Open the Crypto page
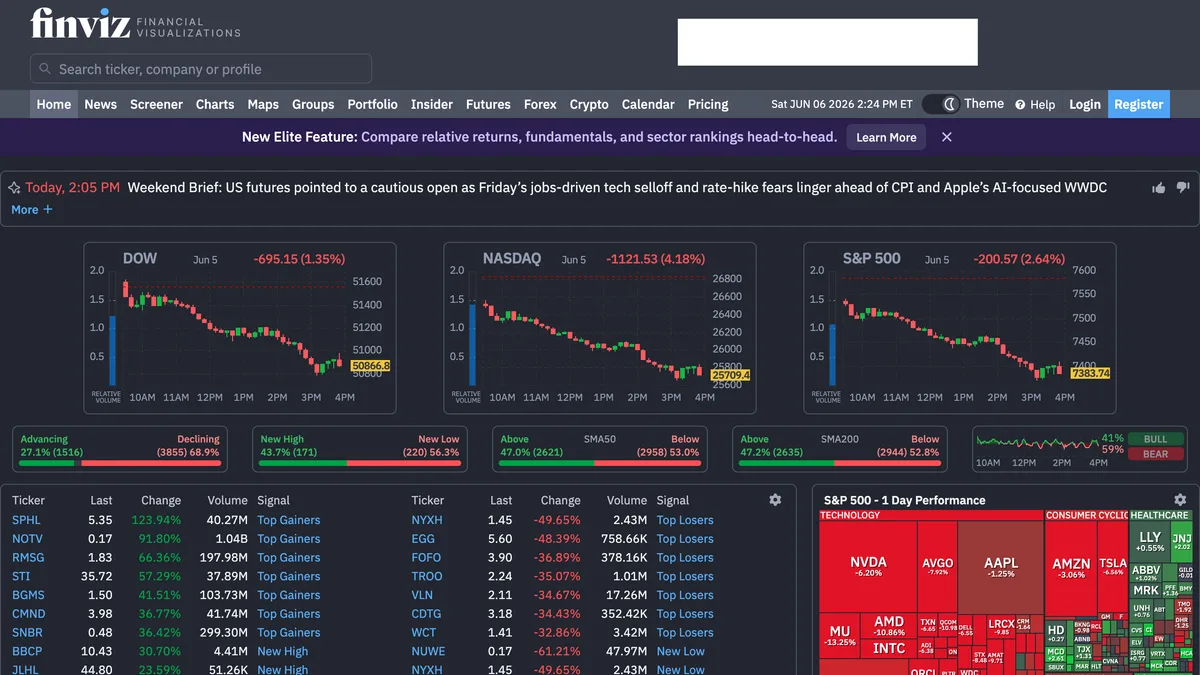 pos(589,104)
